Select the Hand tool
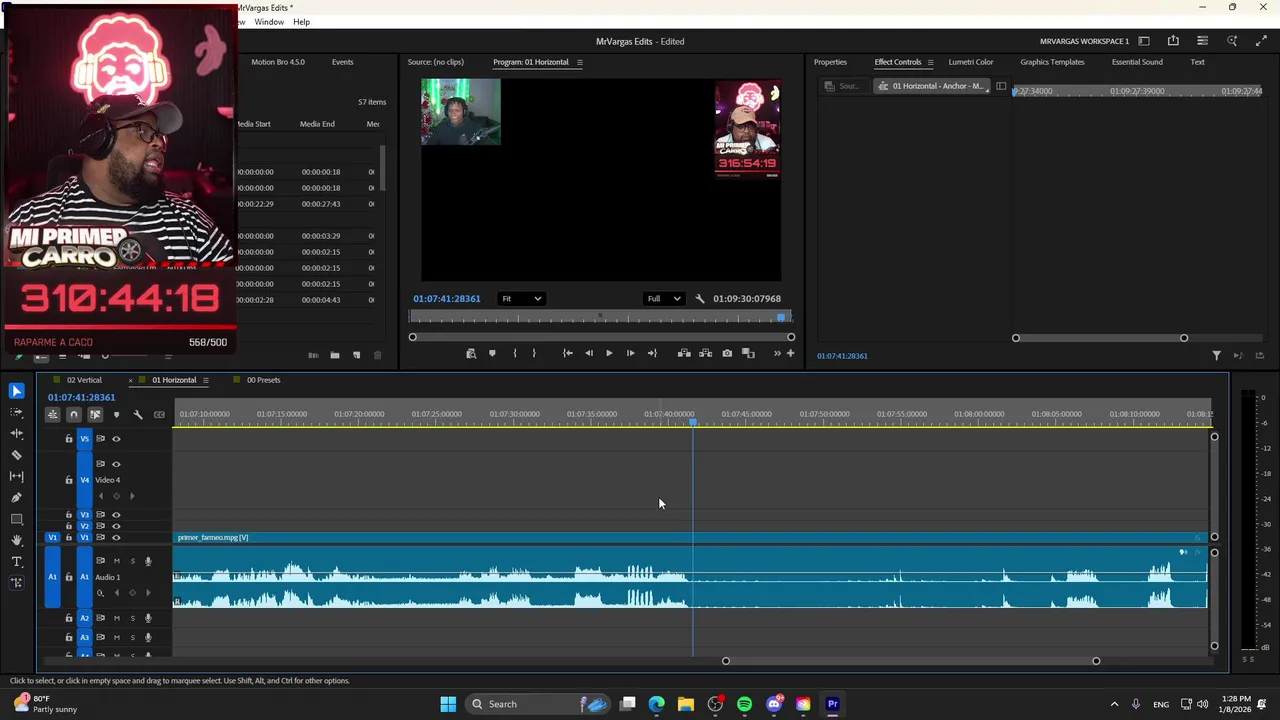1280x720 pixels. click(x=16, y=540)
